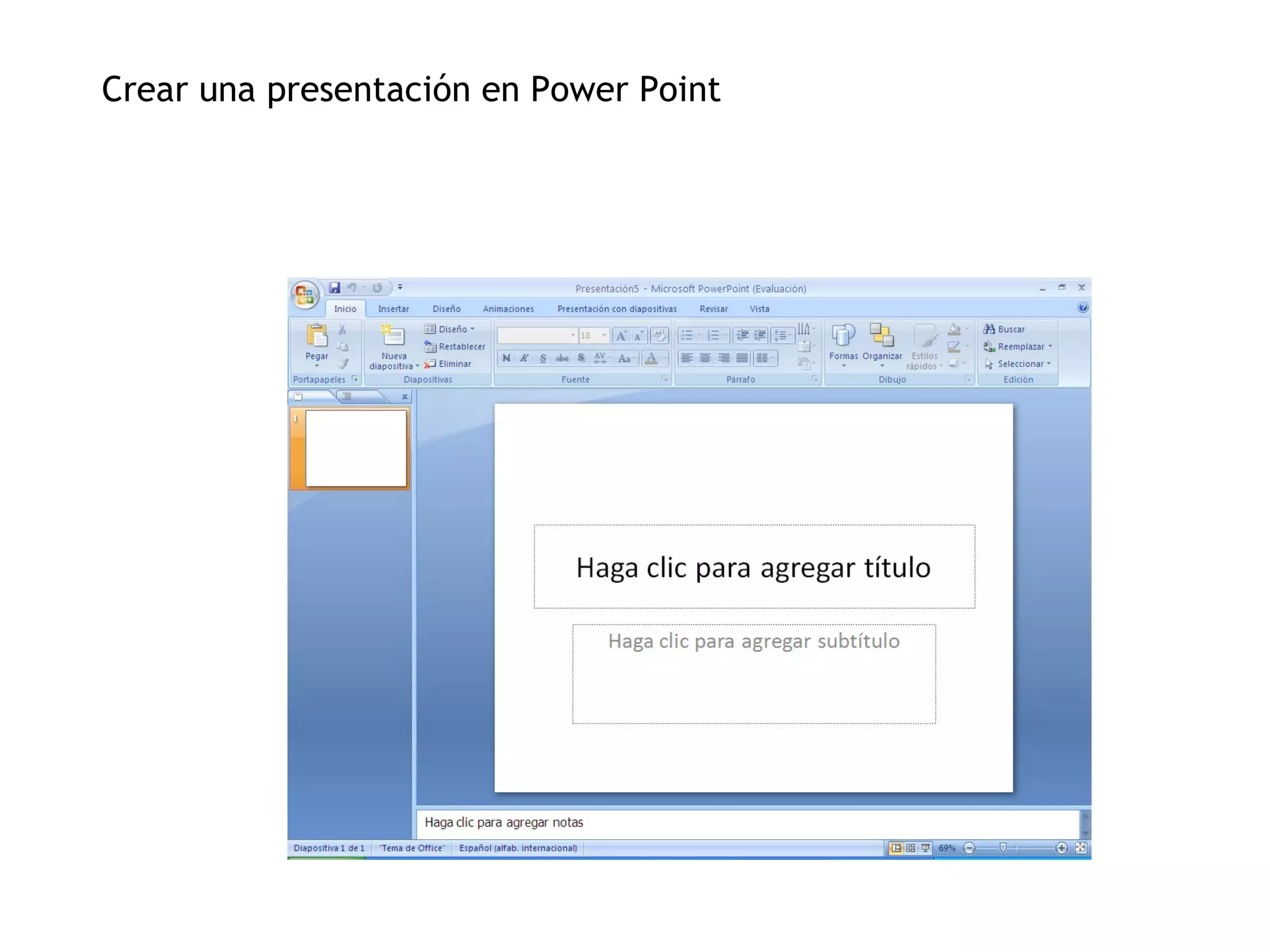Click the zoom slider handle
1270x952 pixels.
(1003, 848)
